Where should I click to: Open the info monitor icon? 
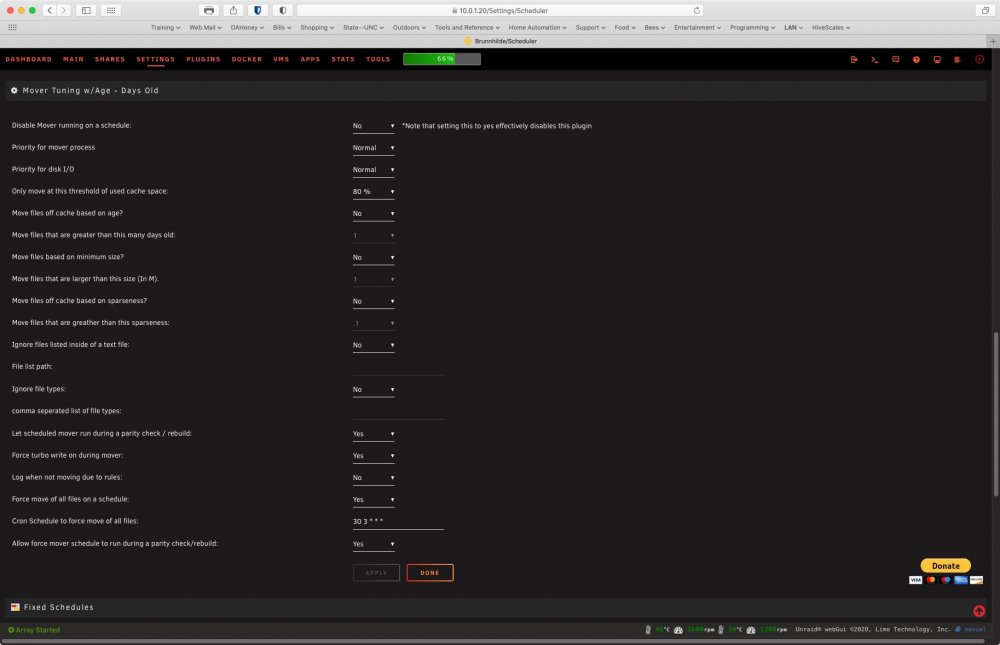click(x=937, y=59)
